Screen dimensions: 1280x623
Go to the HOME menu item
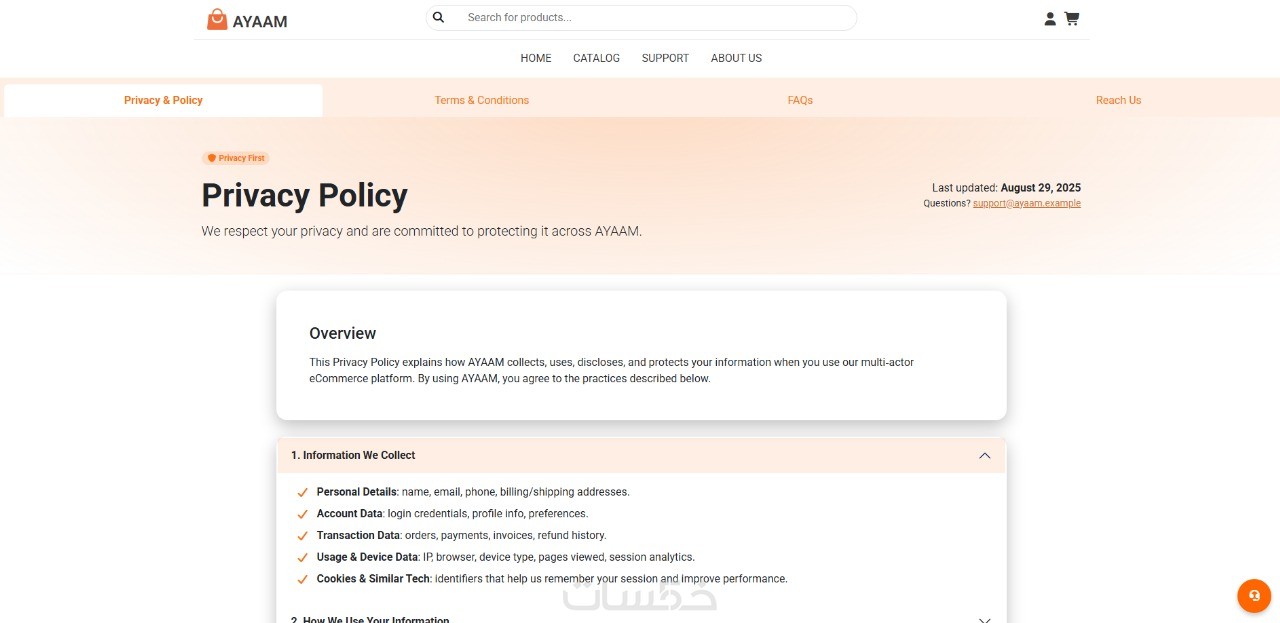tap(536, 58)
